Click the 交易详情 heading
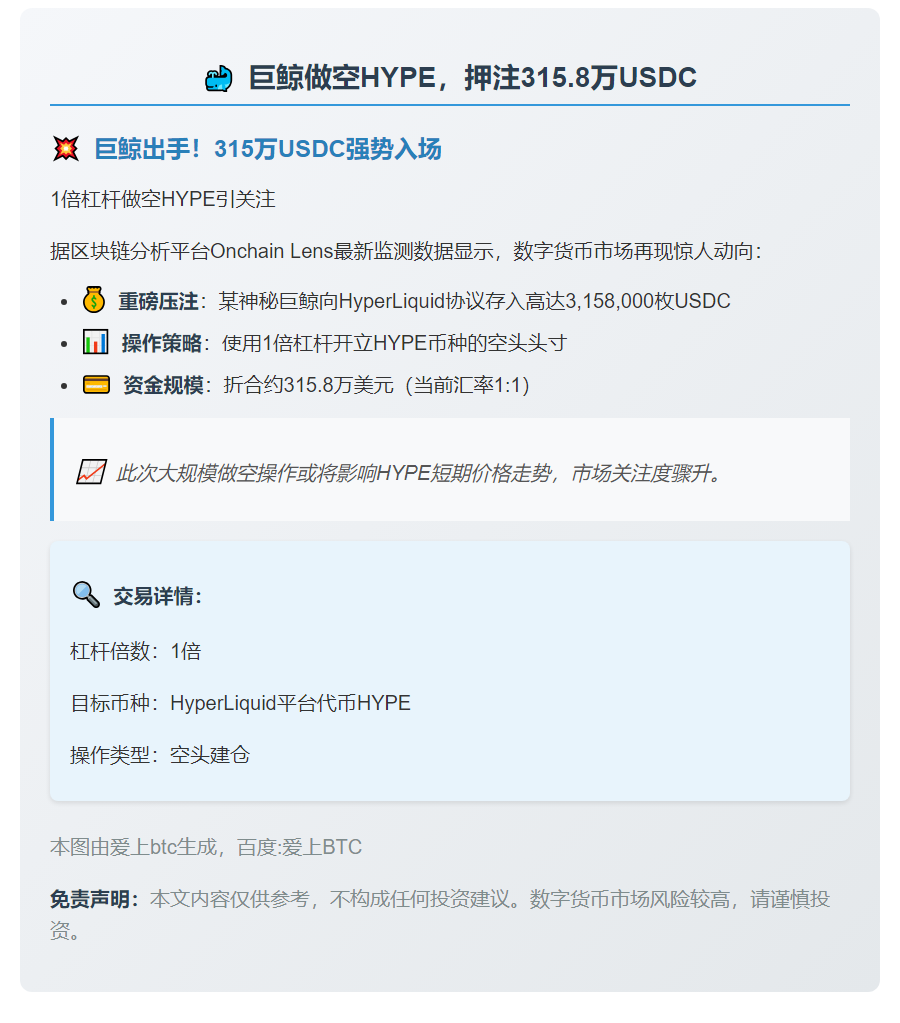The height and width of the screenshot is (1023, 900). pyautogui.click(x=157, y=596)
